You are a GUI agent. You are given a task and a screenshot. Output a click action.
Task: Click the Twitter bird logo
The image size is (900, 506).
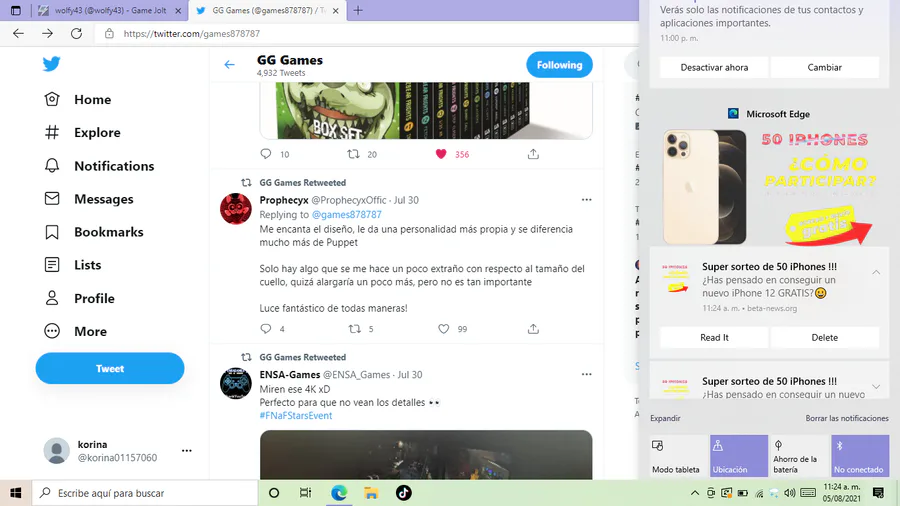52,64
